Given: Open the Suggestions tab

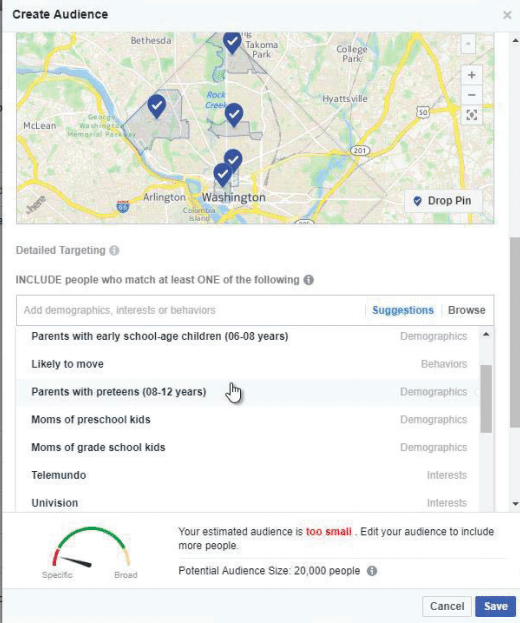Looking at the screenshot, I should [x=403, y=310].
